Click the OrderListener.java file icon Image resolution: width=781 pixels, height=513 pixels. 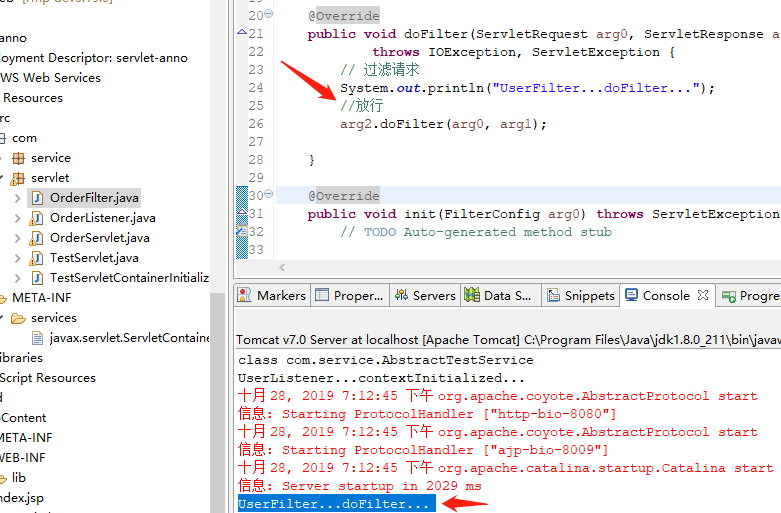[37, 218]
